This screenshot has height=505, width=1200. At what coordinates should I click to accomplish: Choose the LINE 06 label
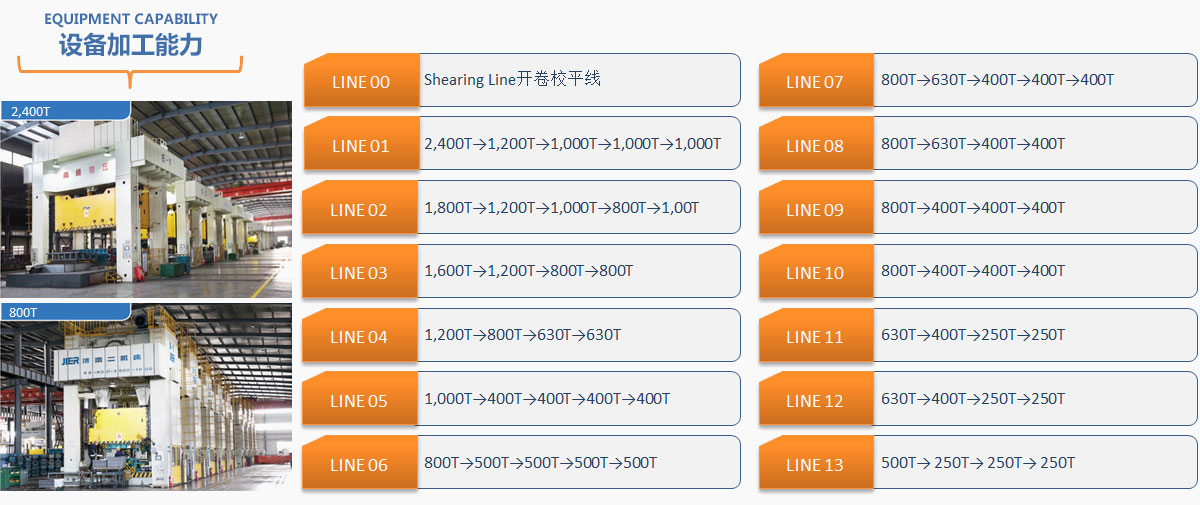pyautogui.click(x=359, y=464)
